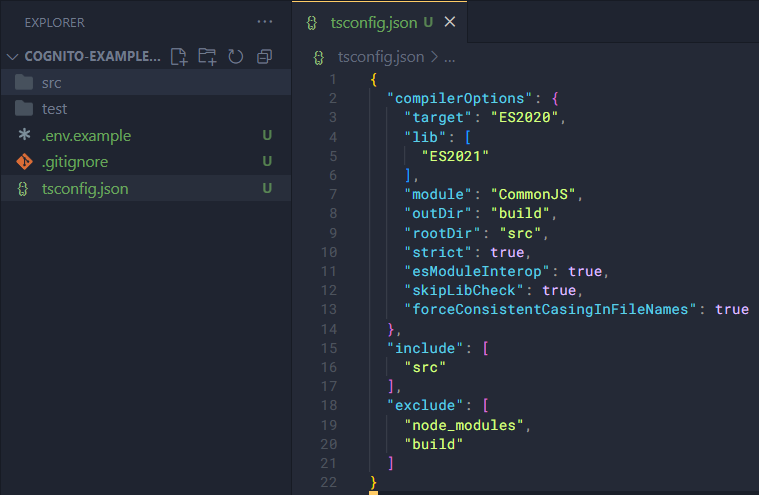Click the src folder icon
Viewport: 759px width, 495px height.
pos(25,83)
